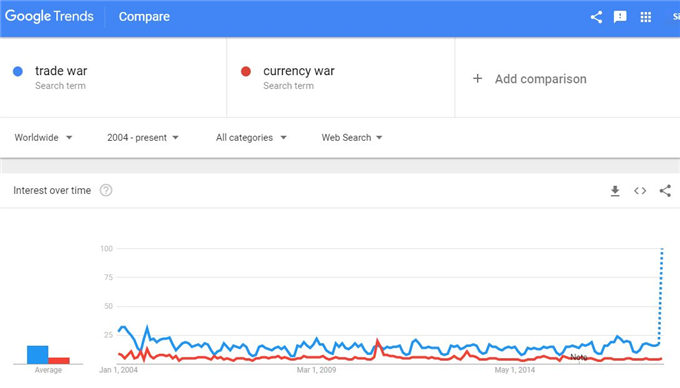Click the embed code icon
The width and height of the screenshot is (680, 388).
pos(640,191)
